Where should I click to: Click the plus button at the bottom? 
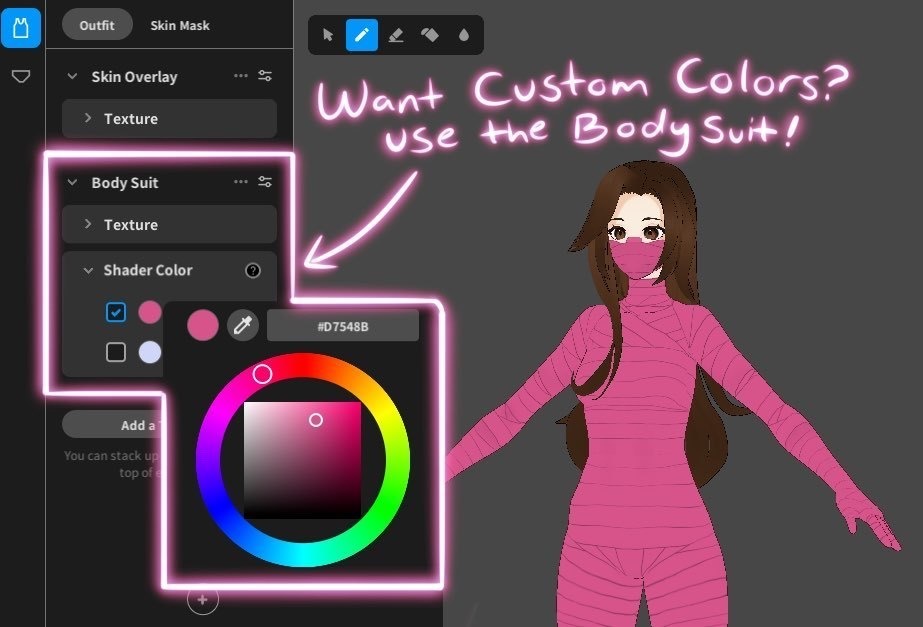(202, 599)
